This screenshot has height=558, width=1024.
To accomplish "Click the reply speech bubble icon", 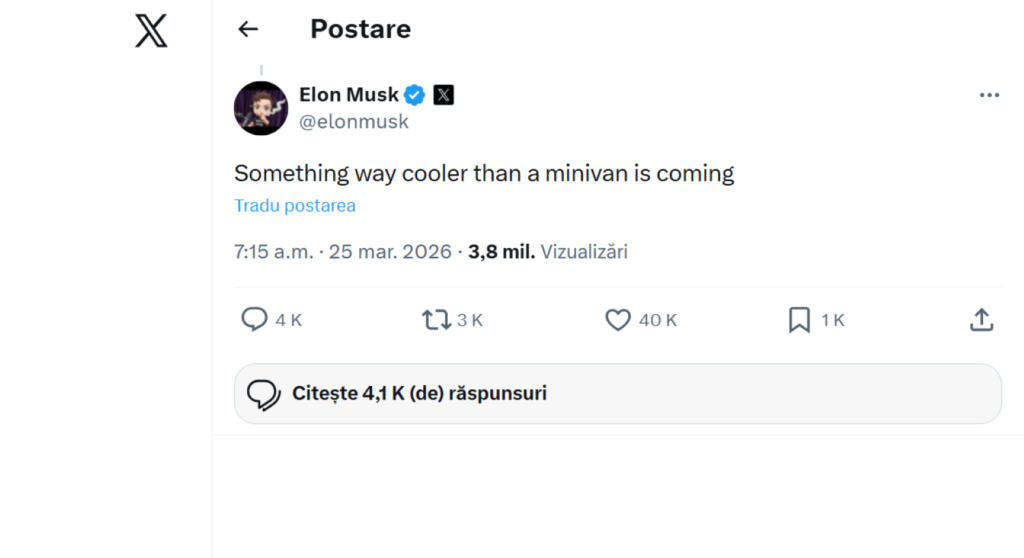I will 255,320.
